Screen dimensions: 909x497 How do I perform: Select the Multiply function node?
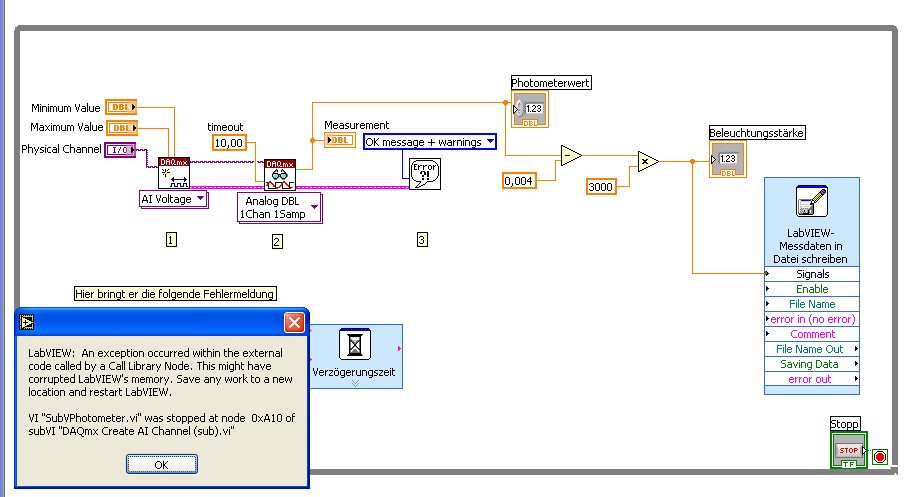(x=648, y=161)
